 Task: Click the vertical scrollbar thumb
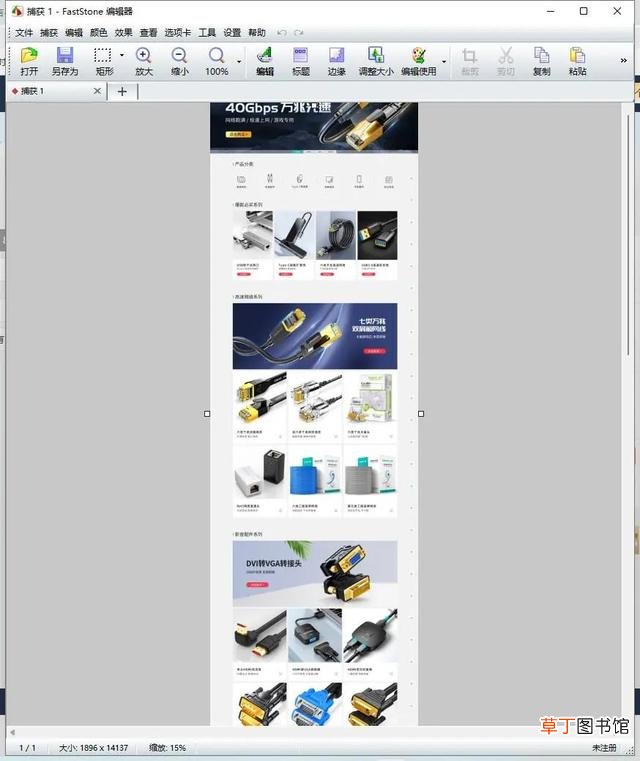point(628,235)
